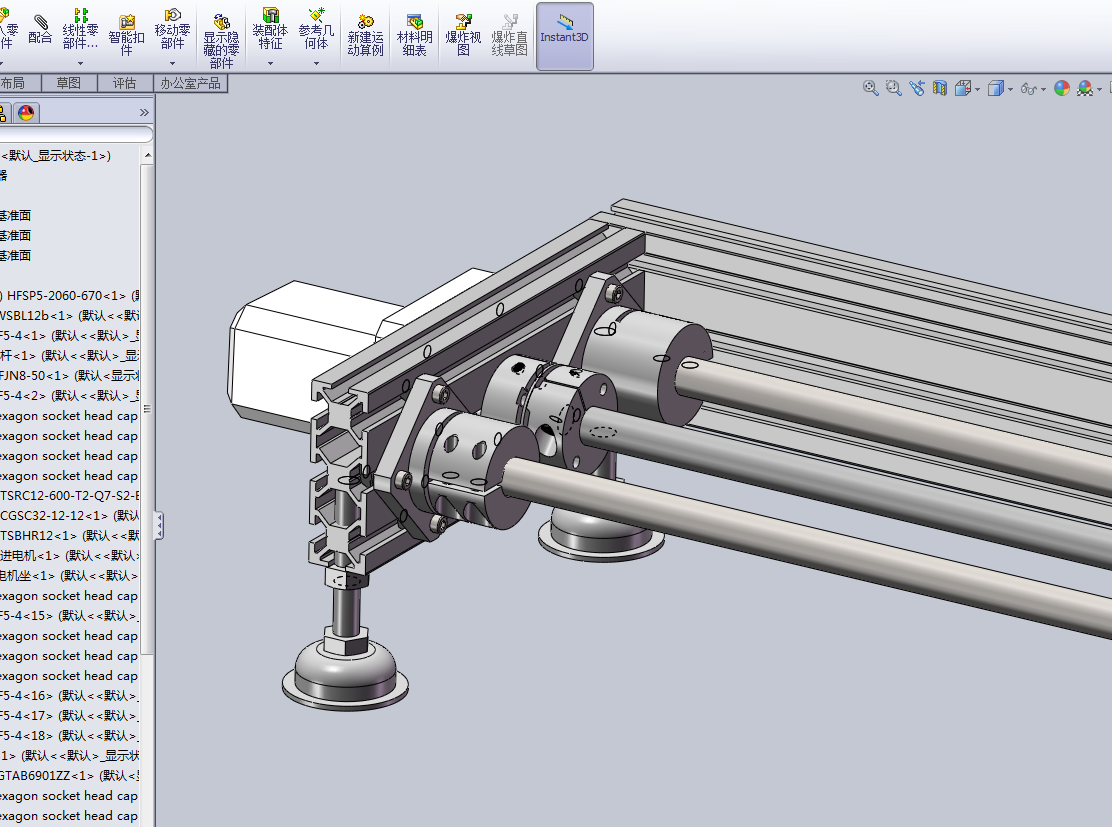Click the feature tree vertical scrollbar thumb
This screenshot has width=1112, height=827.
click(148, 409)
